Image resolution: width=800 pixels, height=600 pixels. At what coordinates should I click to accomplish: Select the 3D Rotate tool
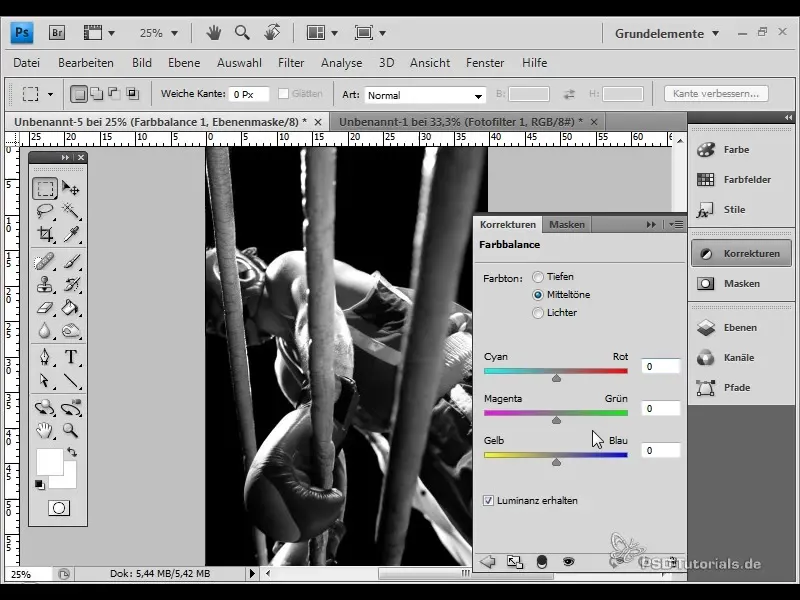click(45, 408)
